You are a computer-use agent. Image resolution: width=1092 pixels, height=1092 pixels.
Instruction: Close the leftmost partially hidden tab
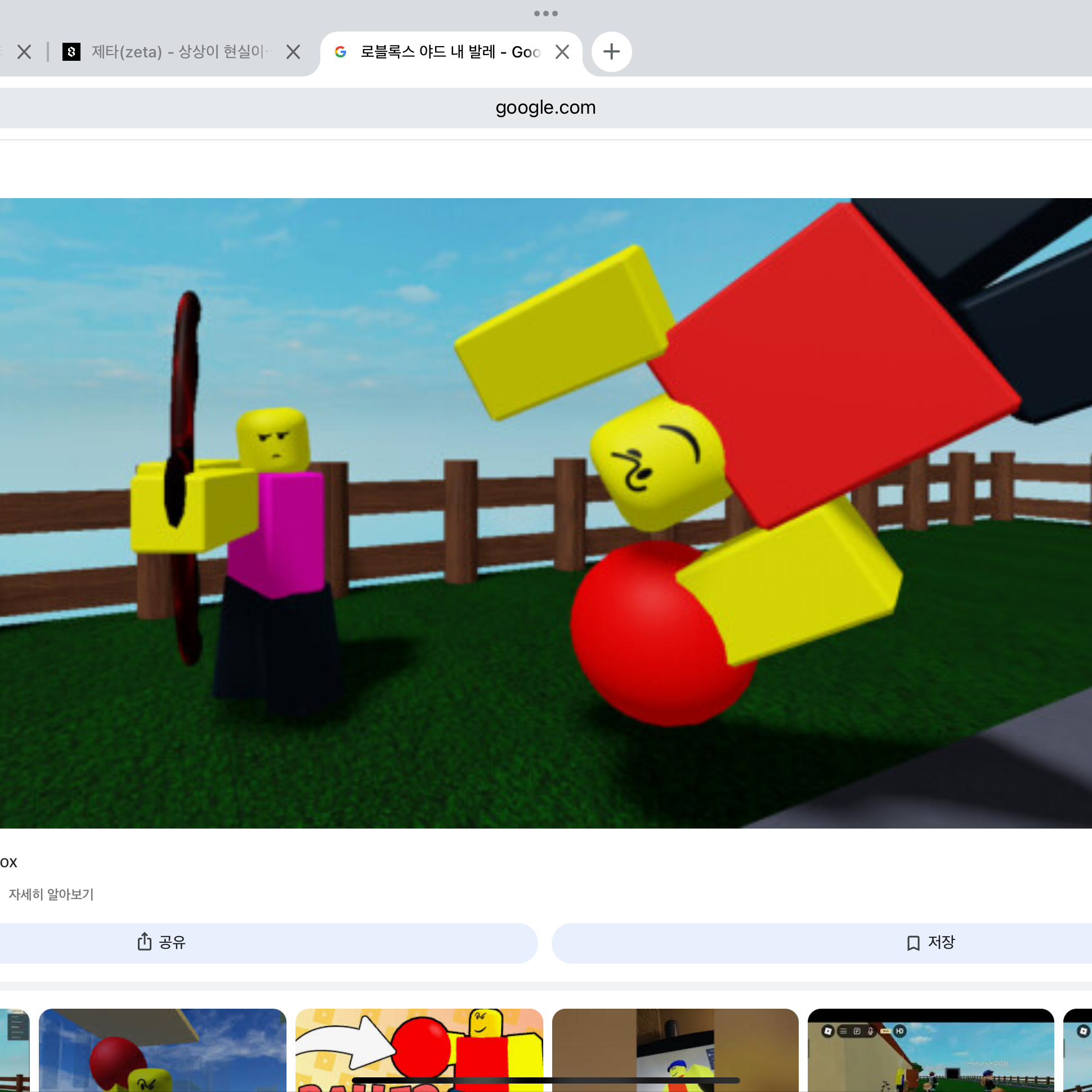click(x=24, y=52)
